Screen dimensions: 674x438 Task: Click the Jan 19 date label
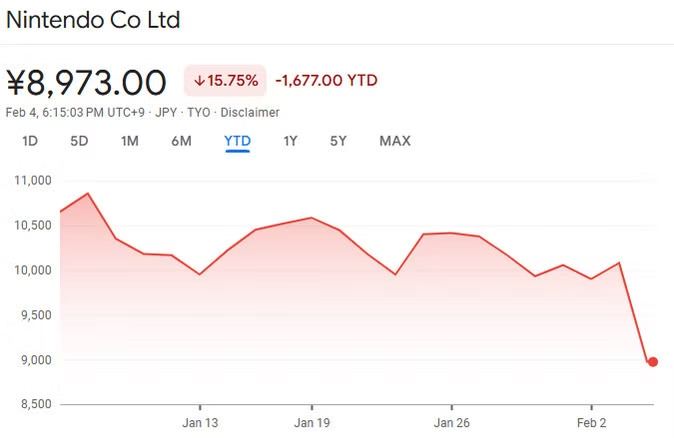click(312, 421)
